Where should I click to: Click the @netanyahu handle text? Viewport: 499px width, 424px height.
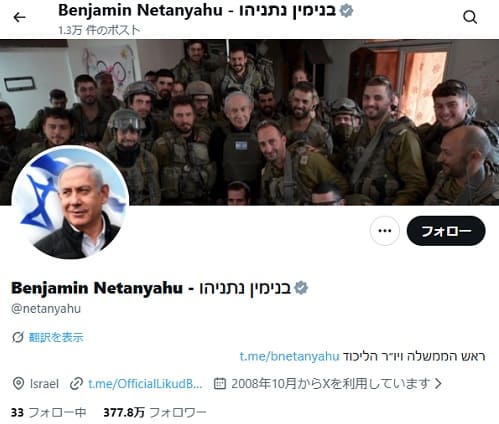click(x=46, y=308)
